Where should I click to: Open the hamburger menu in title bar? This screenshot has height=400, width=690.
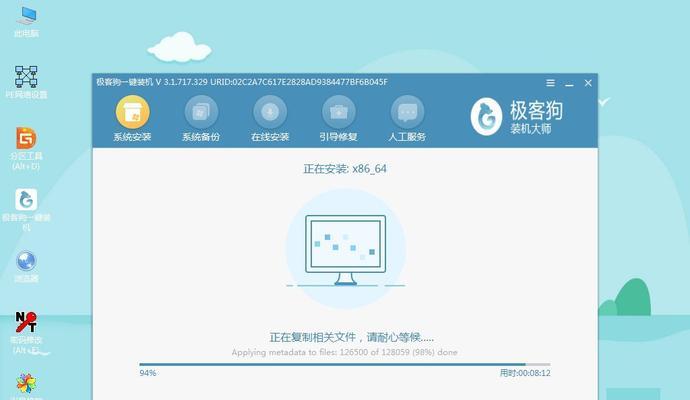pos(550,83)
